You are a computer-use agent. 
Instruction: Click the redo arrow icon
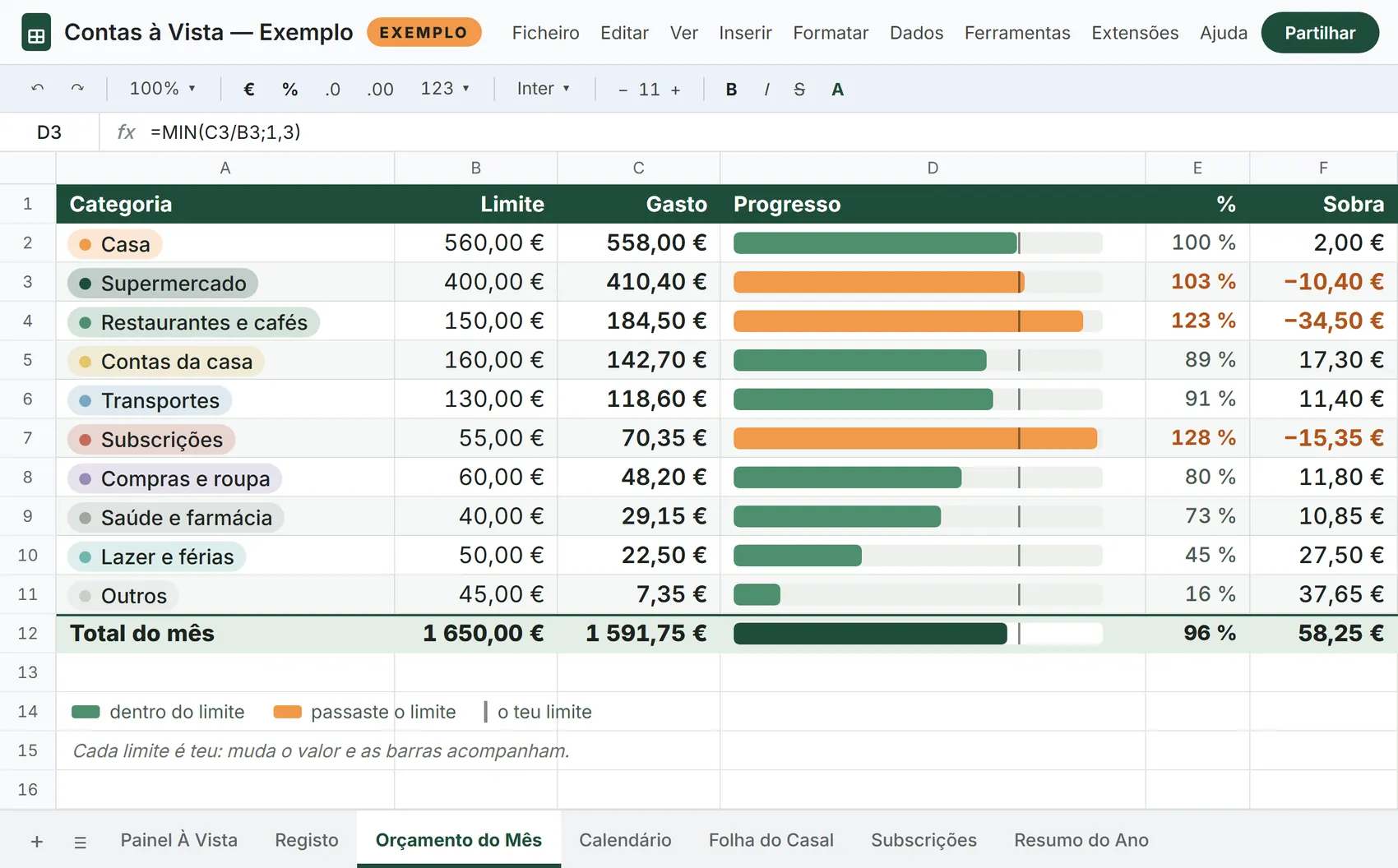click(77, 89)
